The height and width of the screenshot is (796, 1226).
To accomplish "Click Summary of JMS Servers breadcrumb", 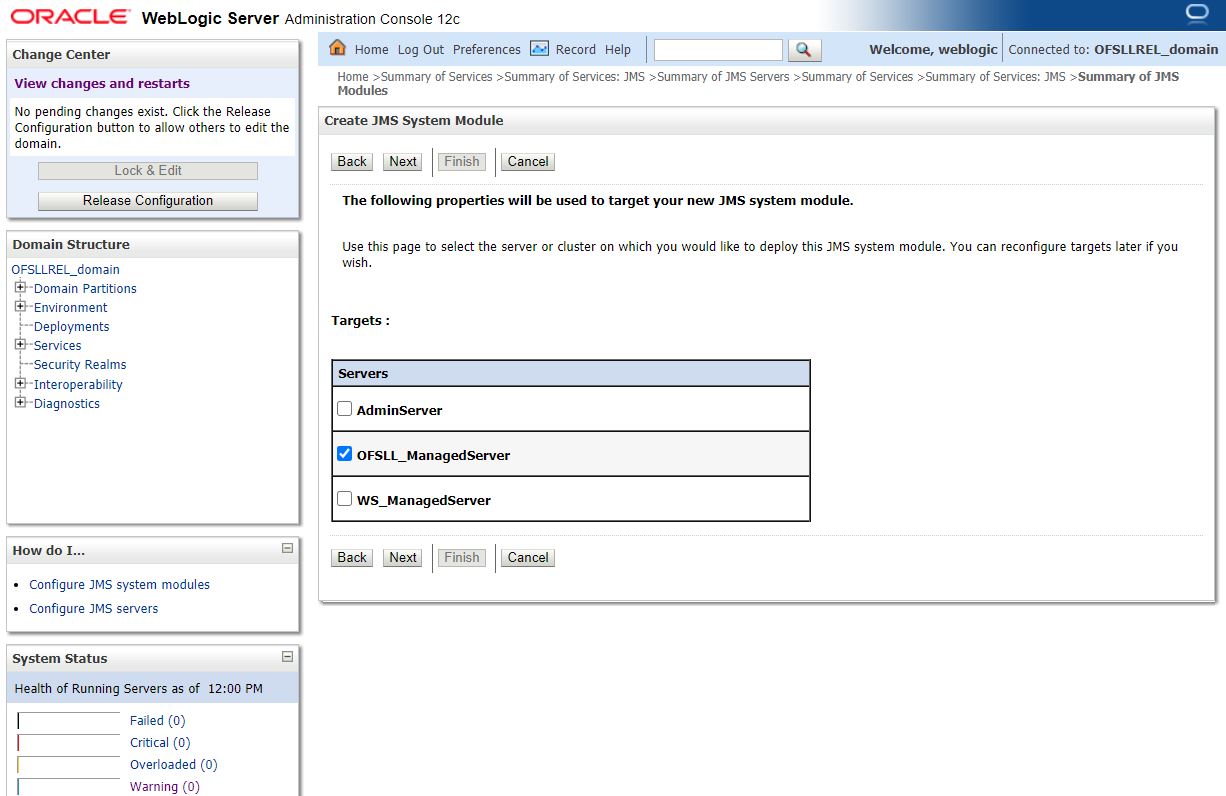I will pos(723,76).
